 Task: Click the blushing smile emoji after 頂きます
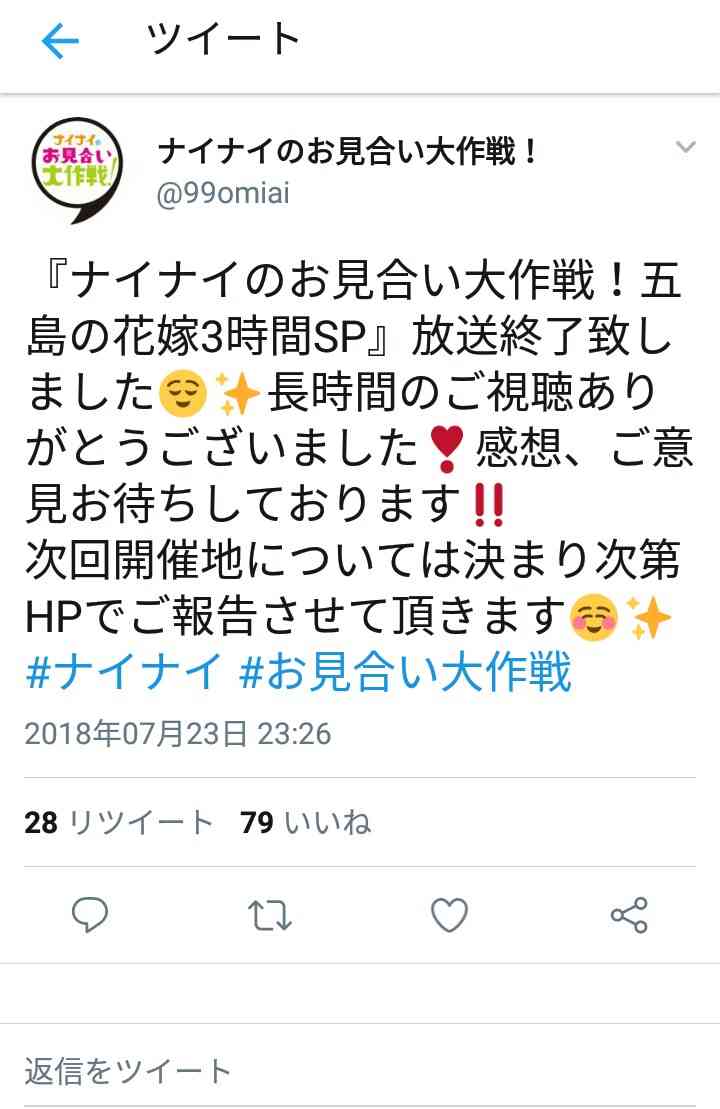593,617
